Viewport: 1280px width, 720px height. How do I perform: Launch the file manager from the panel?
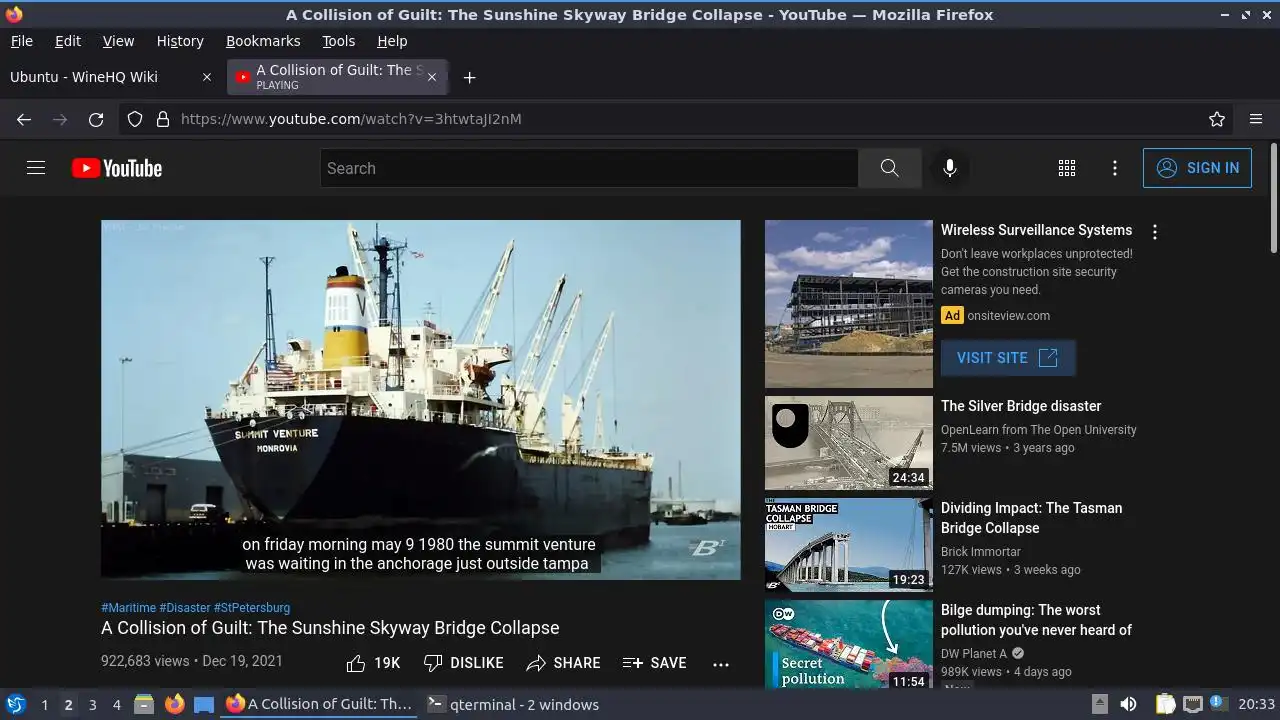tap(144, 704)
